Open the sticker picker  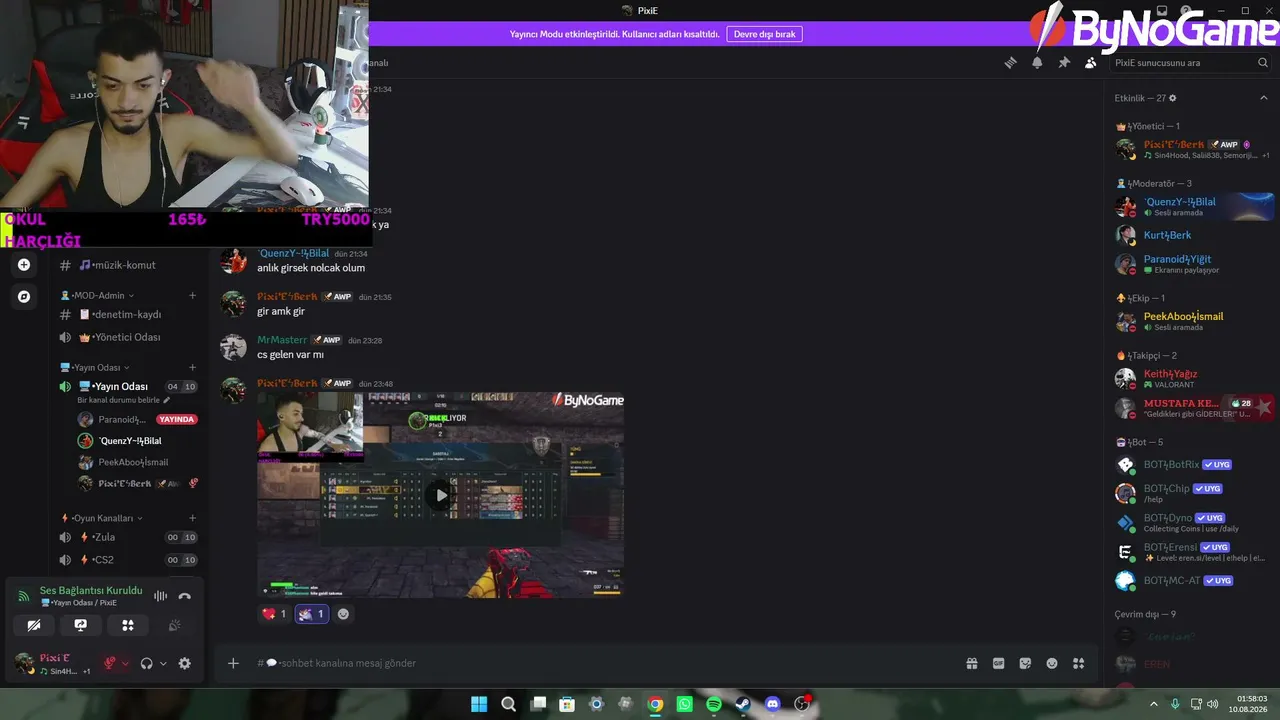[x=1025, y=663]
